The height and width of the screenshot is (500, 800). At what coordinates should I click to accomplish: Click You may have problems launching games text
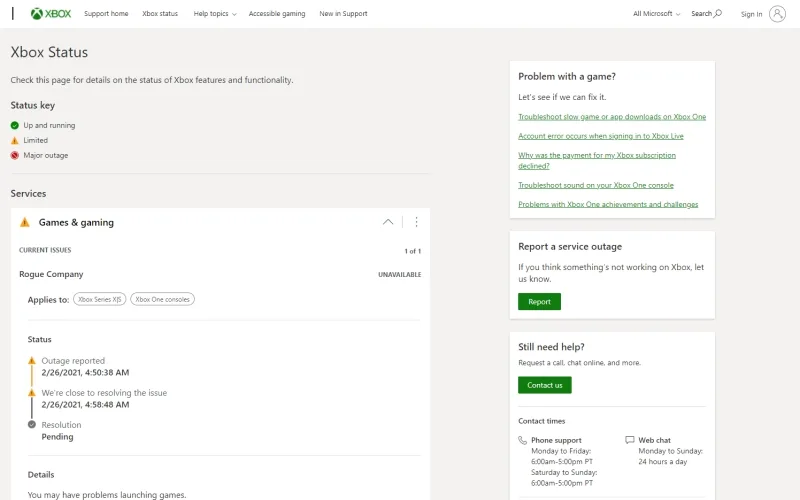click(107, 495)
